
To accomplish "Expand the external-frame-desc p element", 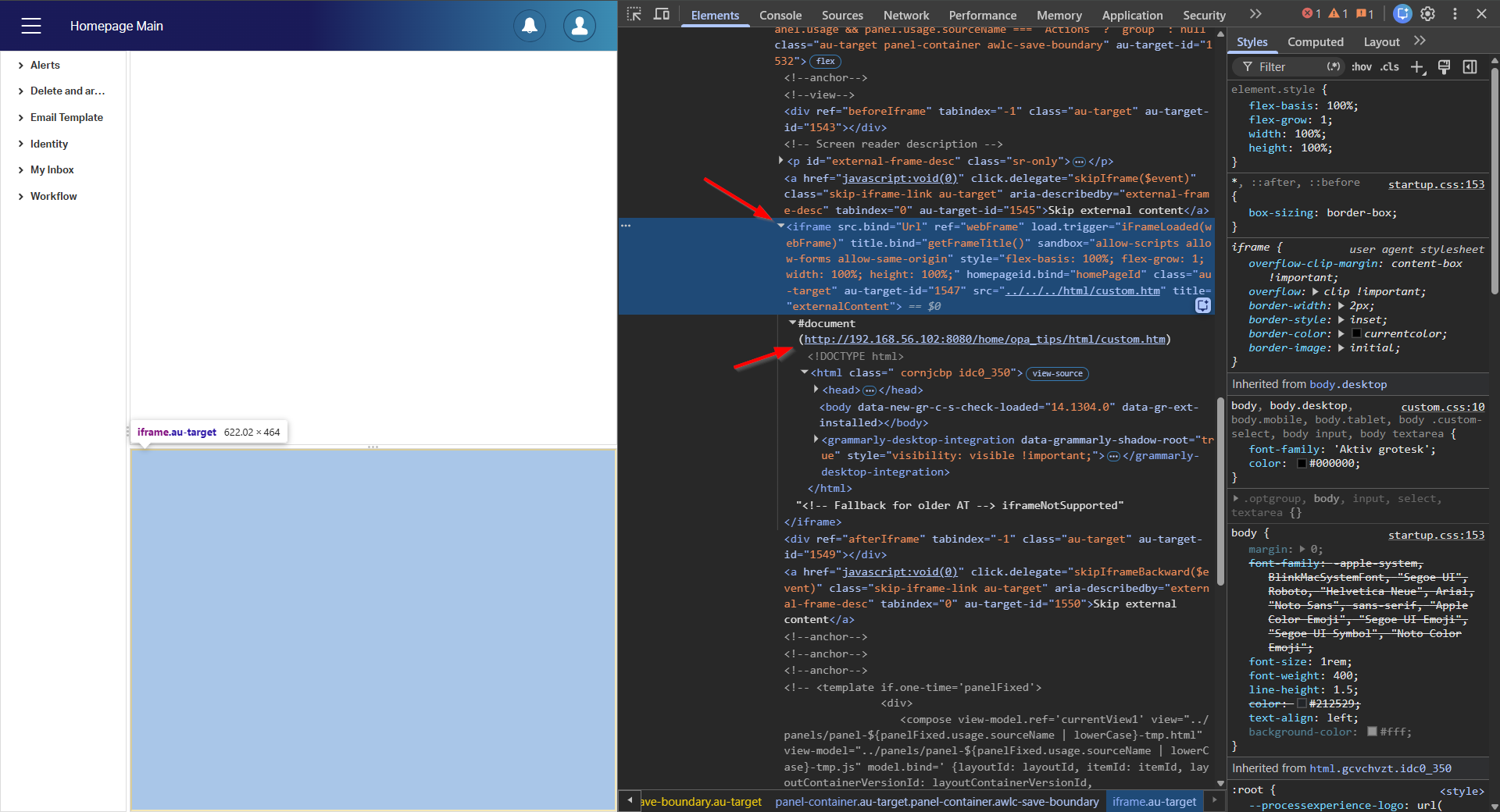I will click(780, 161).
